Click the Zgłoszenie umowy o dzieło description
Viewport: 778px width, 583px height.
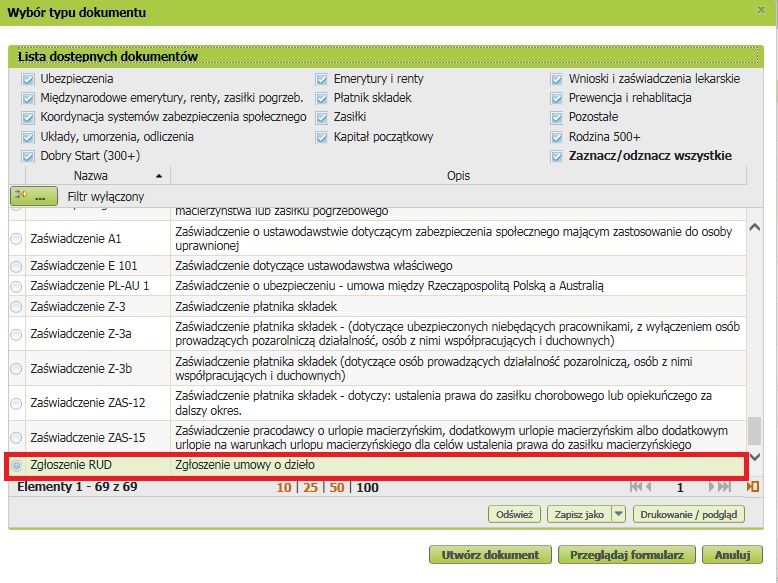245,465
